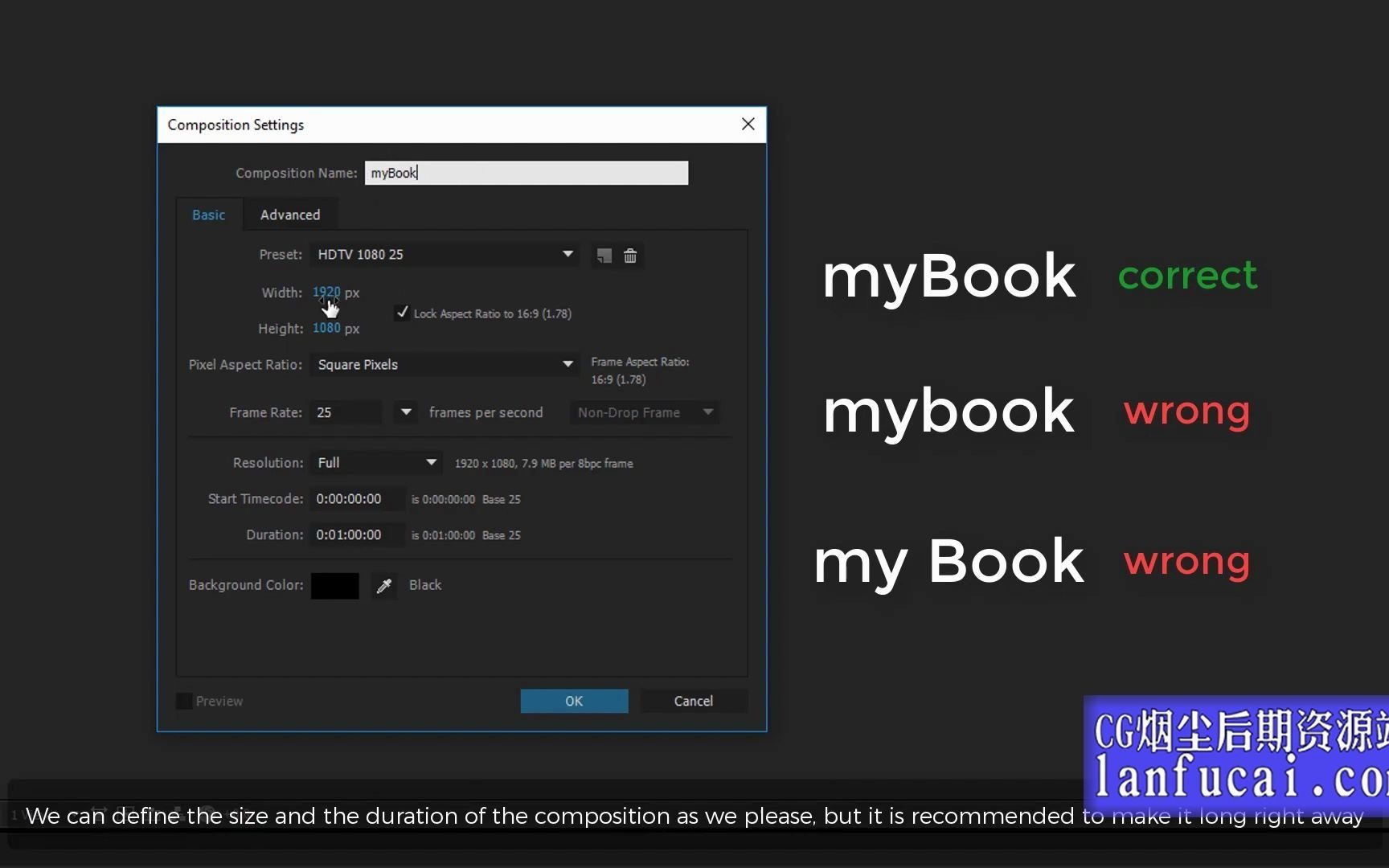Screen dimensions: 1389x868
Task: Click the Cancel button
Action: [694, 701]
